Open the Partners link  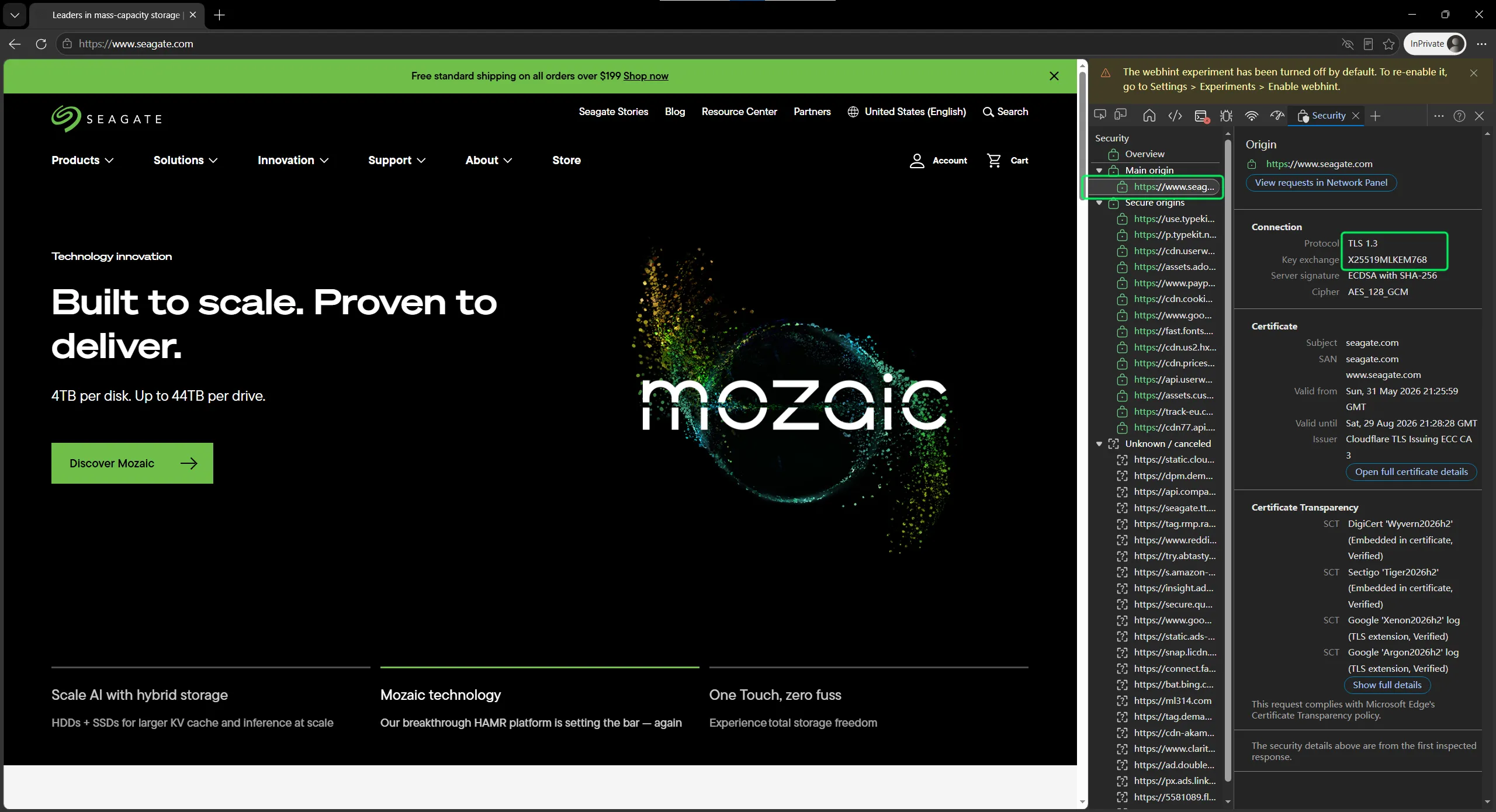click(x=812, y=112)
